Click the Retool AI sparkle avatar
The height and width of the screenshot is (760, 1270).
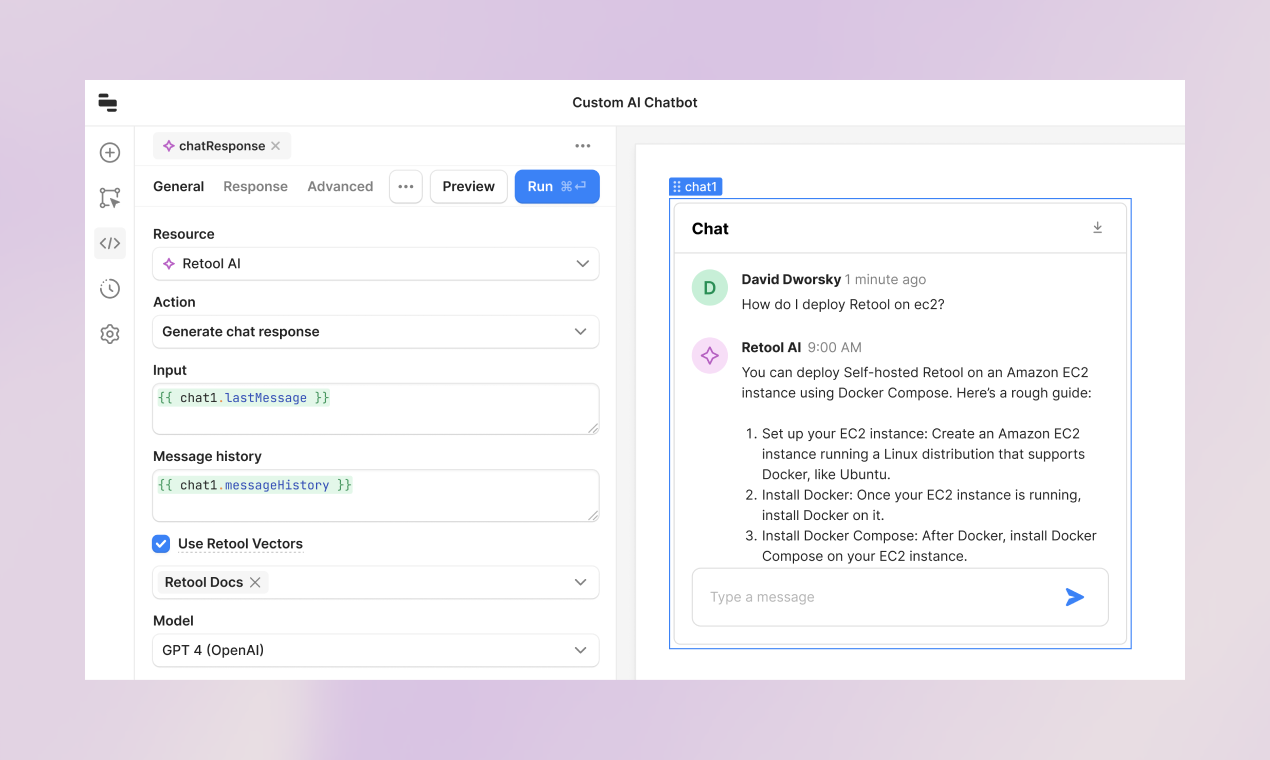pos(710,356)
